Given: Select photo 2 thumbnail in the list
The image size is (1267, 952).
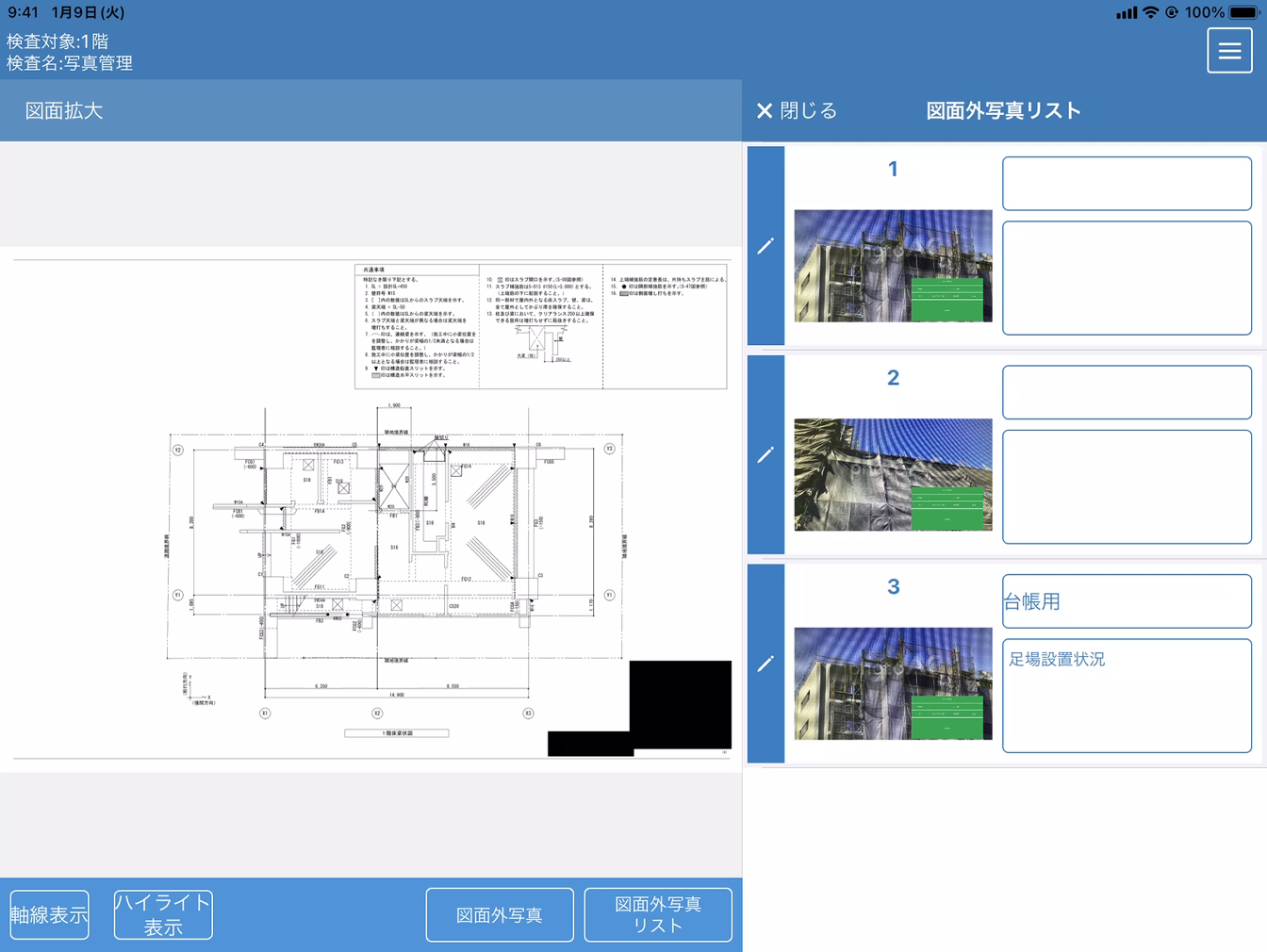Looking at the screenshot, I should pyautogui.click(x=893, y=475).
